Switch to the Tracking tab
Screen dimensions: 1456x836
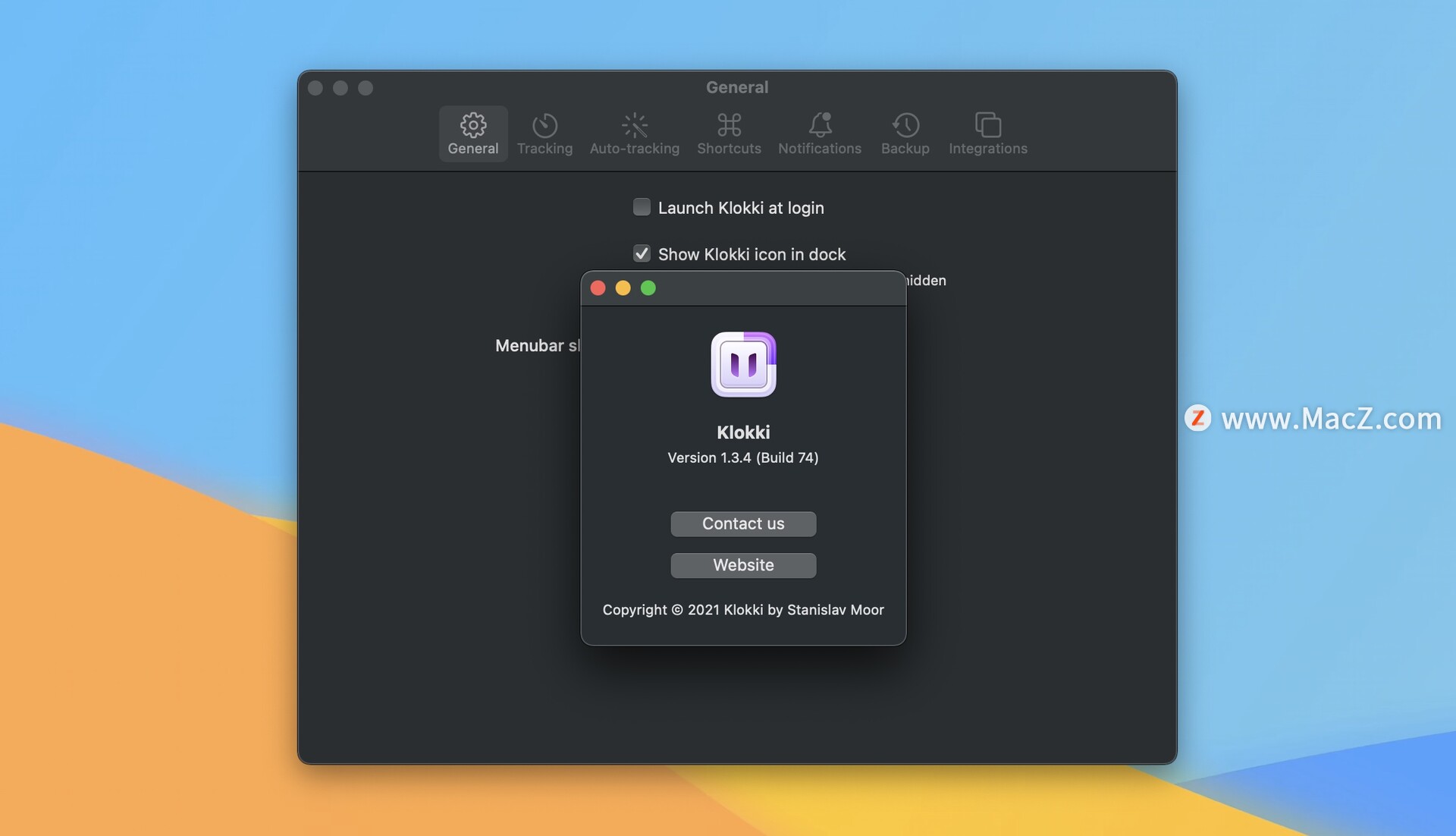[544, 134]
